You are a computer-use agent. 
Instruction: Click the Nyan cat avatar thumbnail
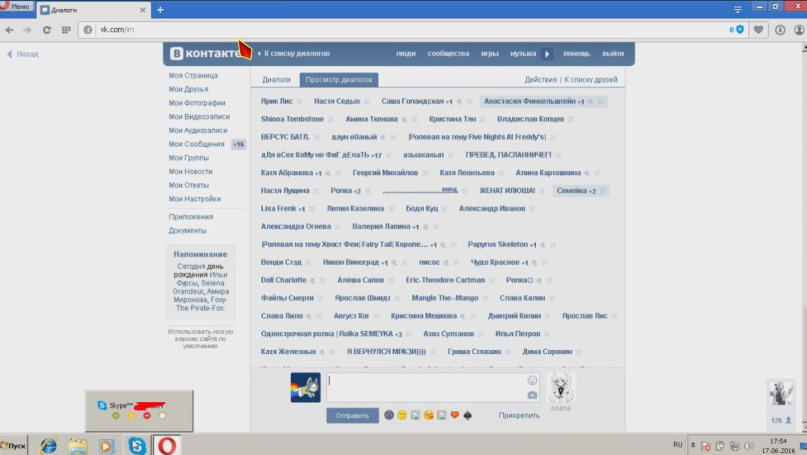[305, 388]
